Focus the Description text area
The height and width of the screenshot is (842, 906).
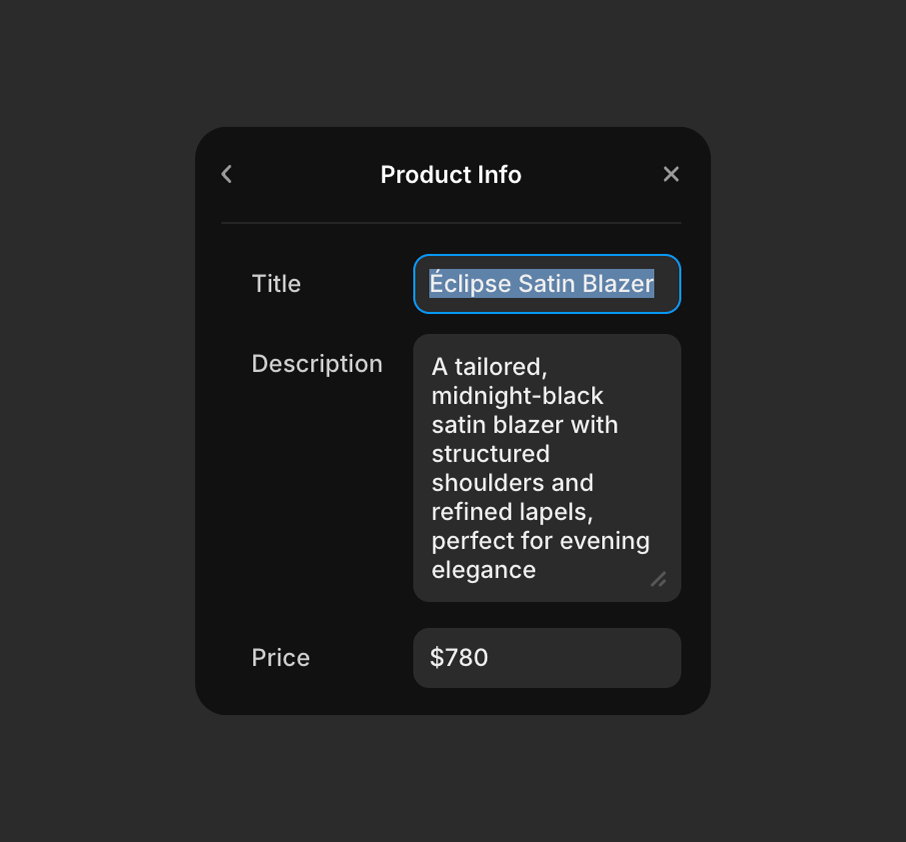[x=546, y=467]
